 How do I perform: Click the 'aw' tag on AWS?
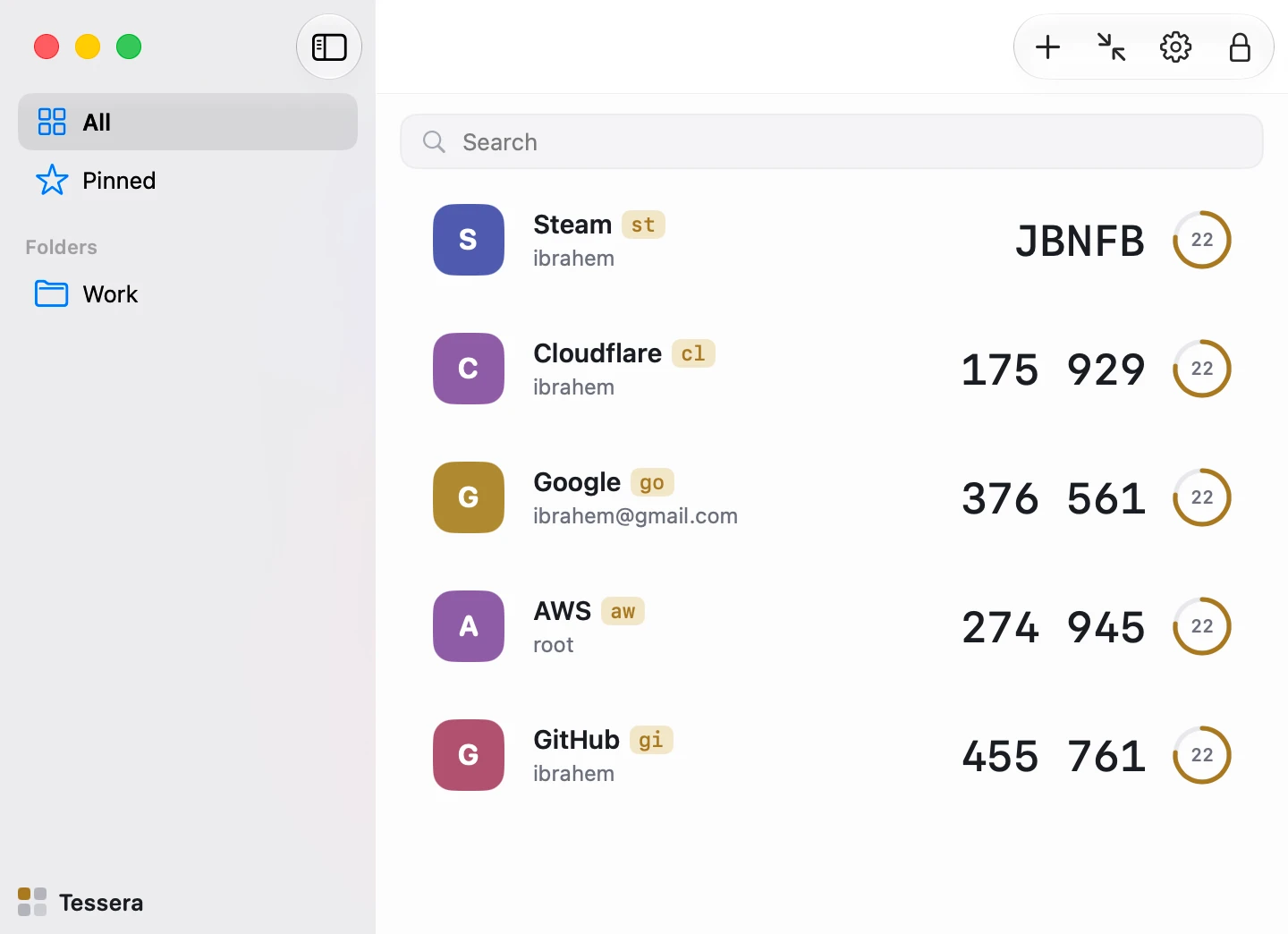(623, 611)
